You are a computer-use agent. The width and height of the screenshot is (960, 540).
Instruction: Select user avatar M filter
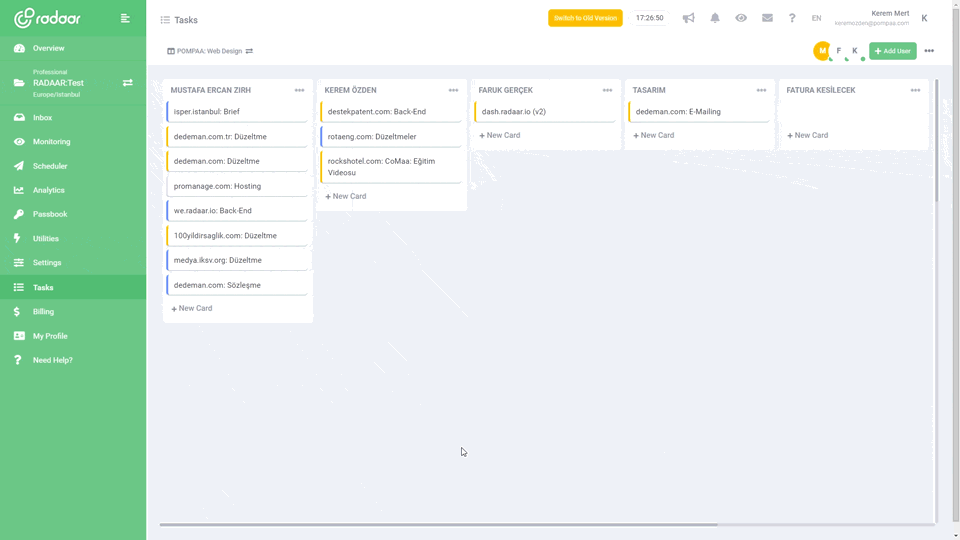[822, 51]
